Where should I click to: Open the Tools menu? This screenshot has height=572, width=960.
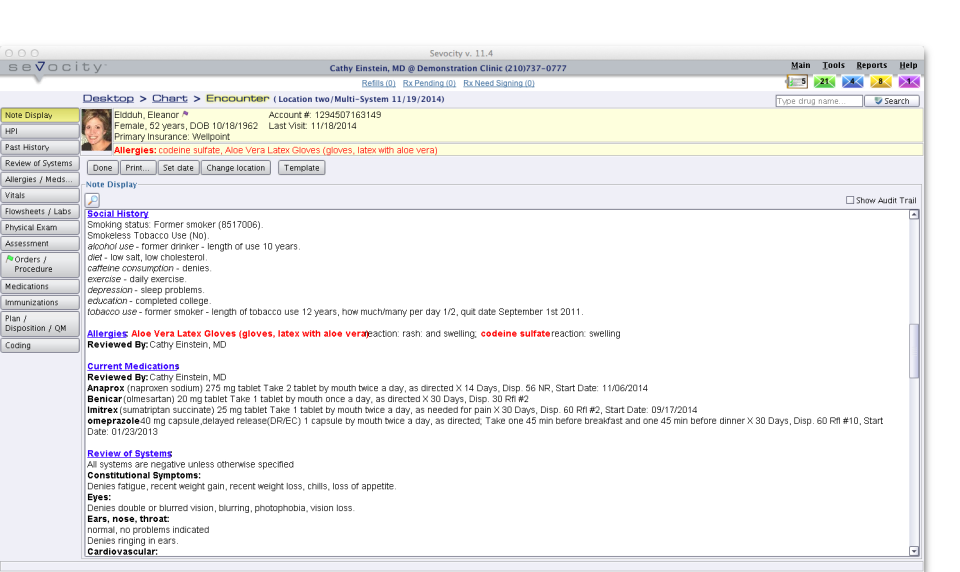[x=833, y=65]
